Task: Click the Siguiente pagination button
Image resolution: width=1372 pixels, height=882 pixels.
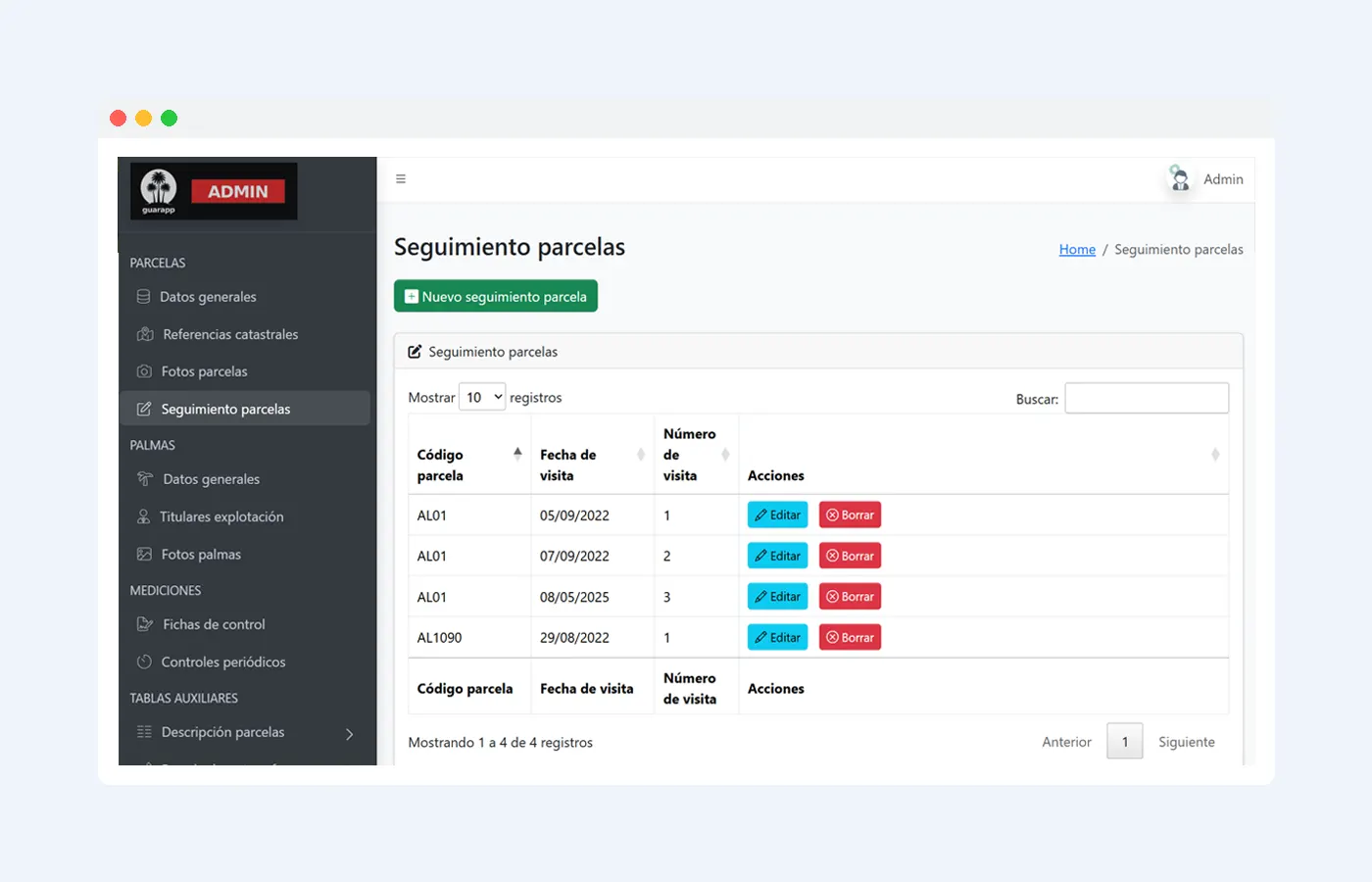Action: pos(1186,742)
